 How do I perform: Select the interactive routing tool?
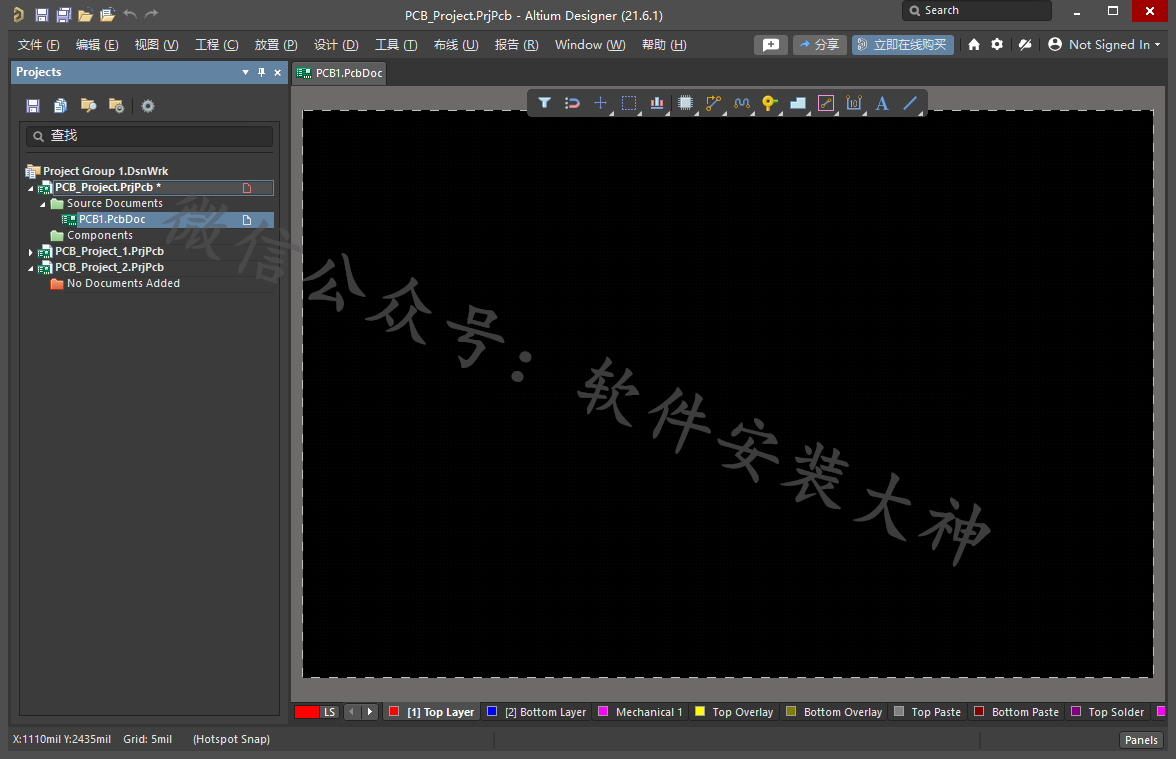point(713,103)
